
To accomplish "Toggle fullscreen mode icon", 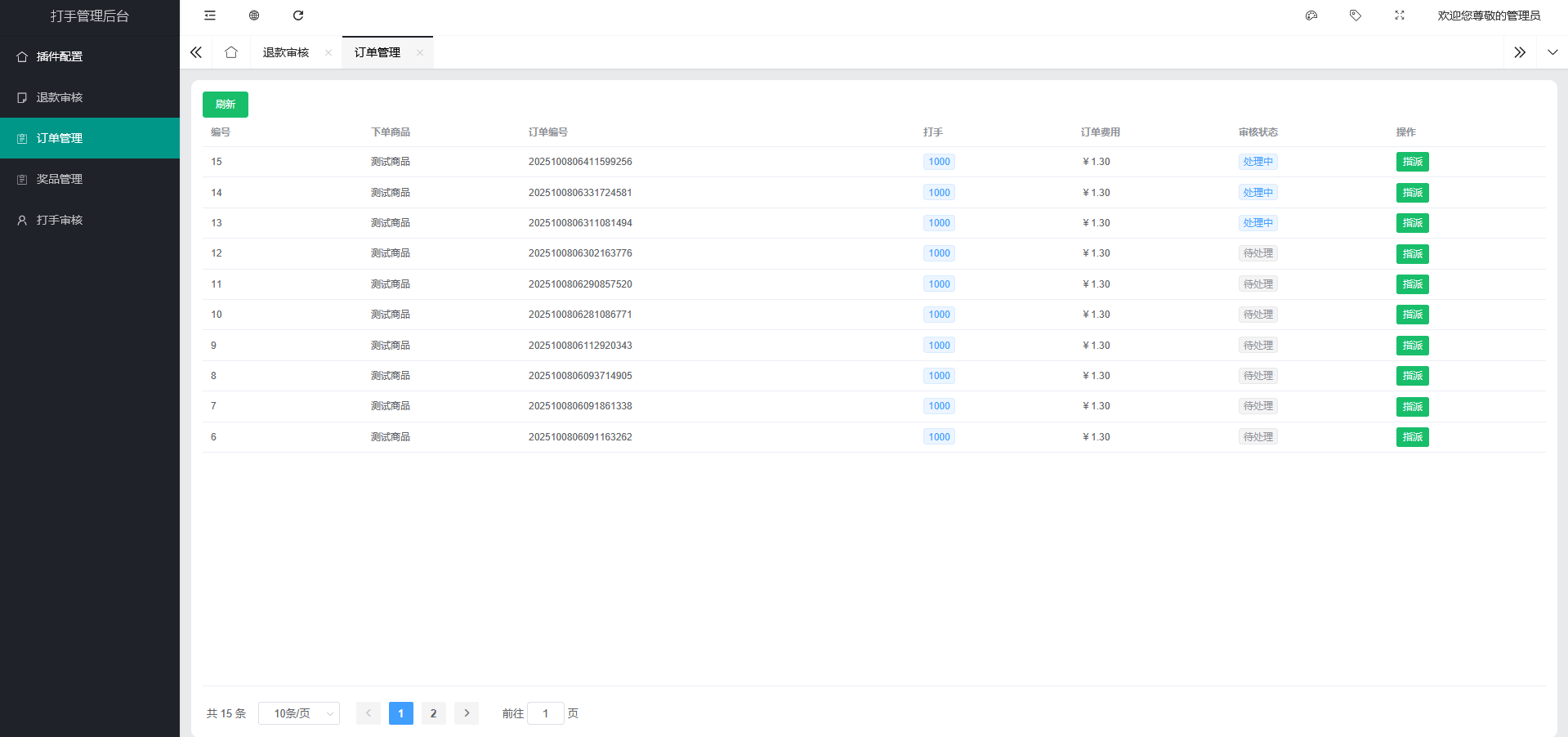I will coord(1400,16).
